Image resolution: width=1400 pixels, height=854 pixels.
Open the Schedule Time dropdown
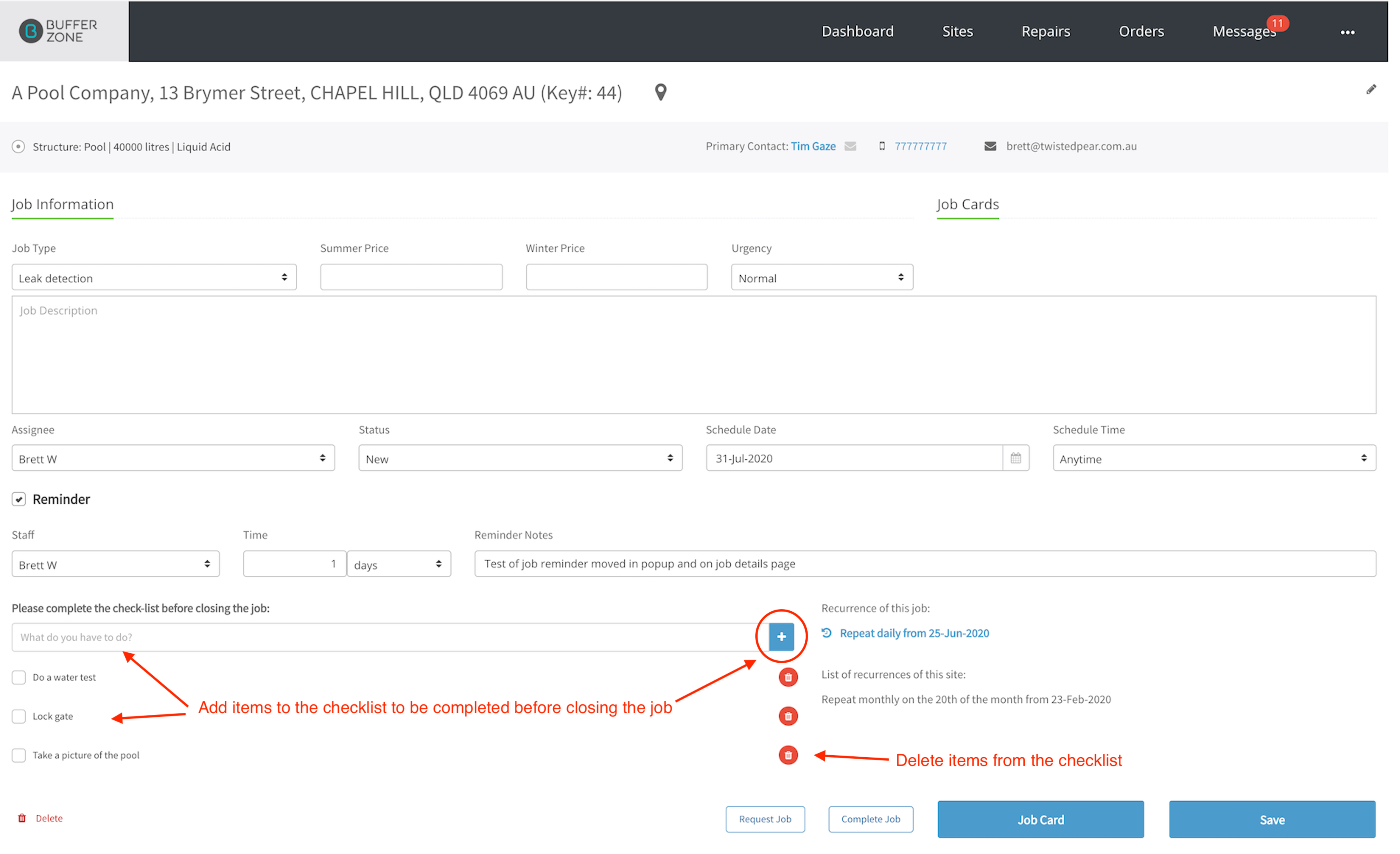[x=1214, y=458]
